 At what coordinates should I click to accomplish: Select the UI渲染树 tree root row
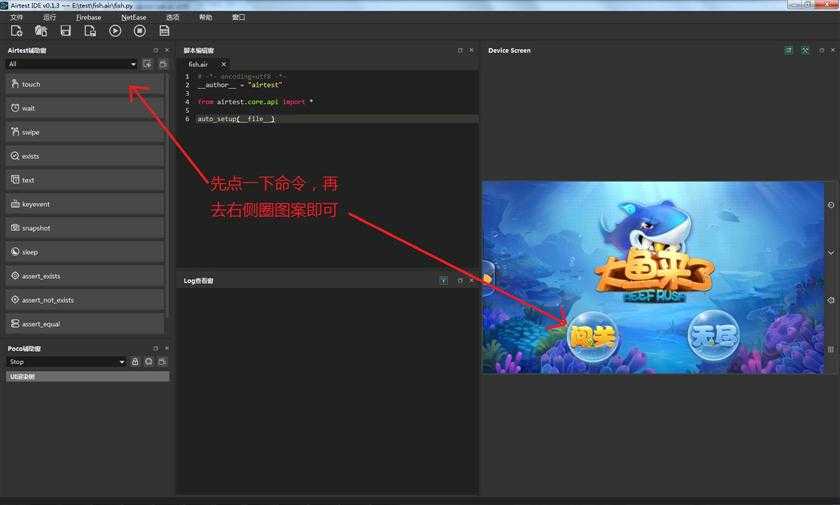click(x=88, y=376)
